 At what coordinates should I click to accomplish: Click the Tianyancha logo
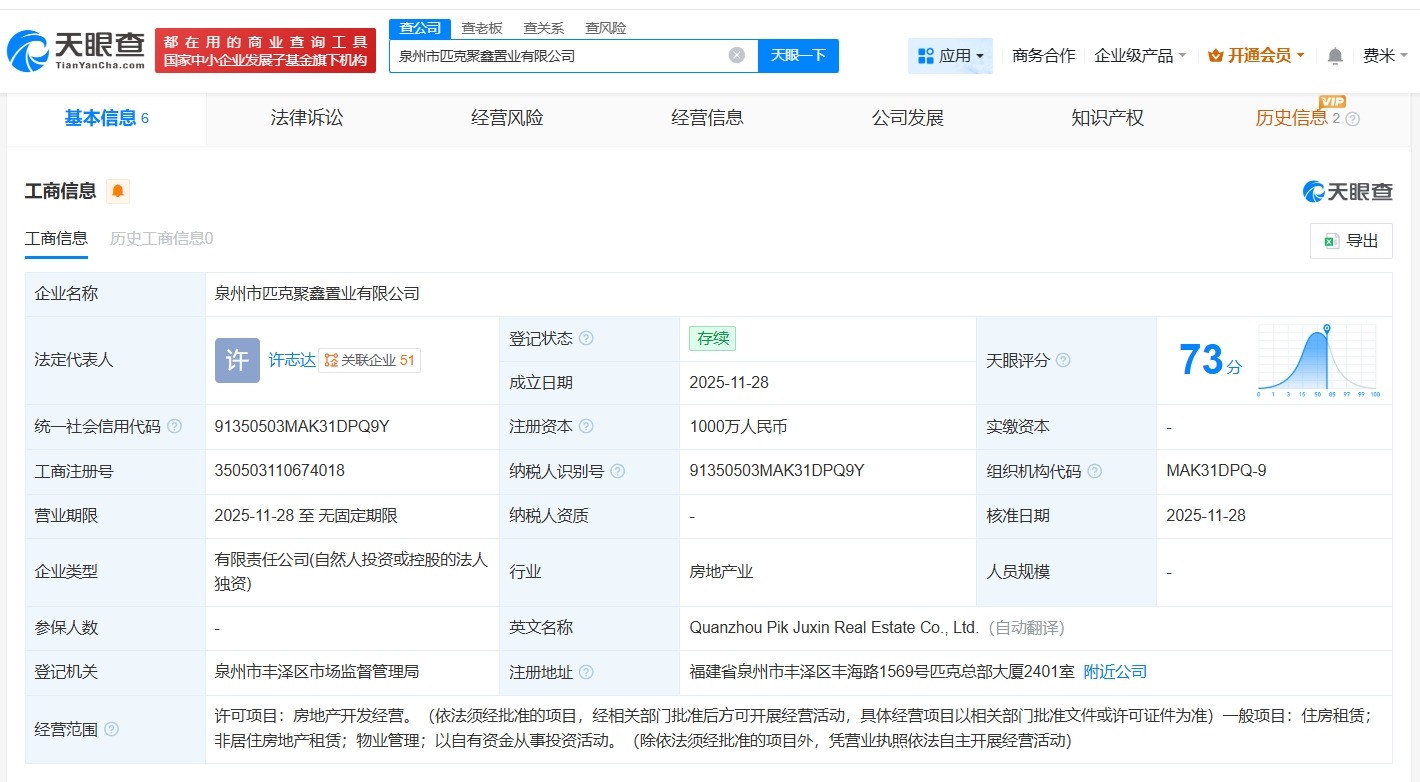pyautogui.click(x=75, y=45)
